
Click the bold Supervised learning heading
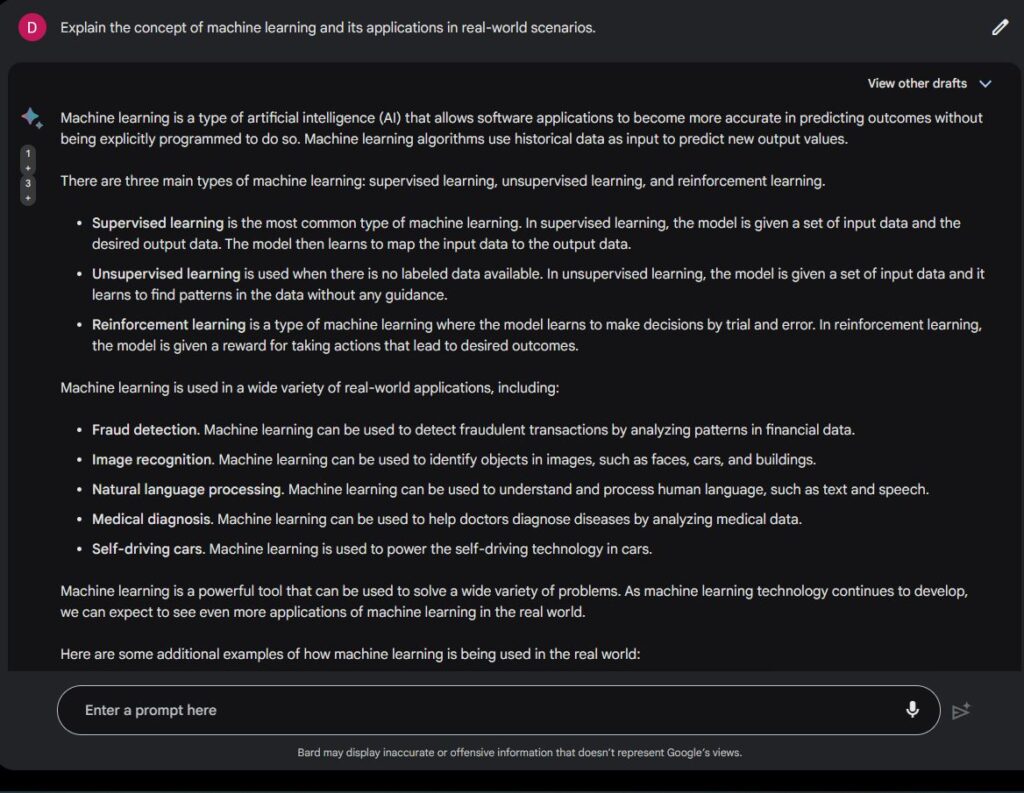(x=157, y=223)
